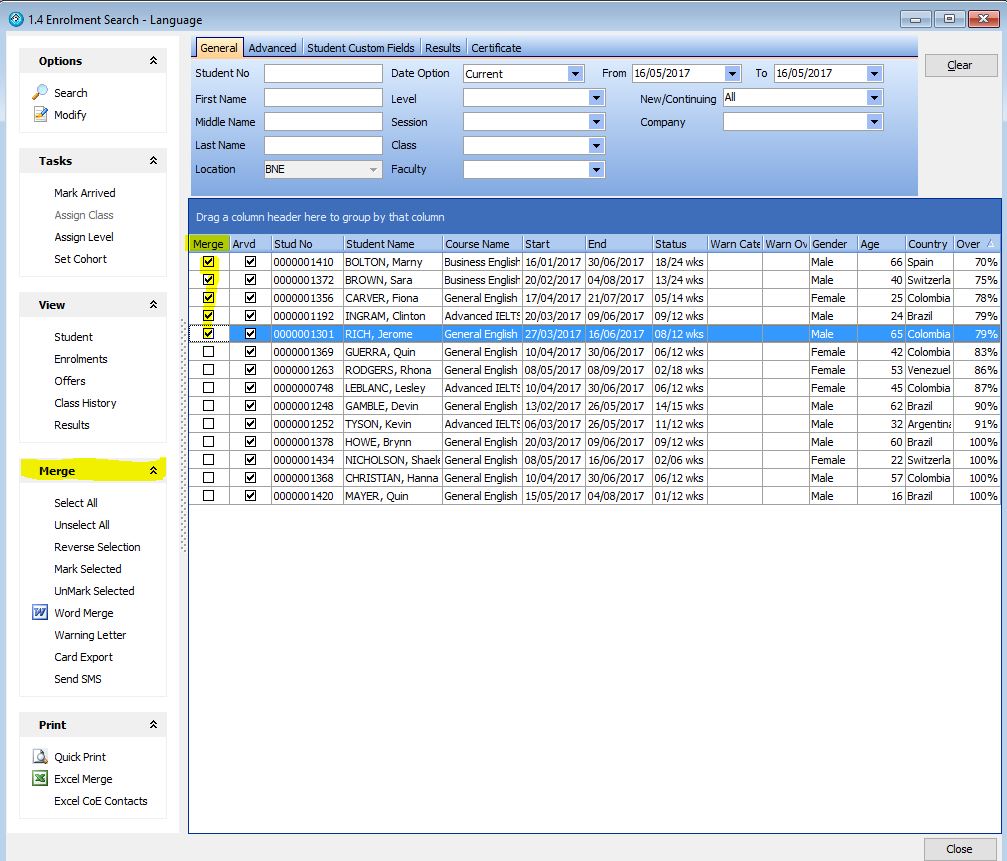
Task: Click the Select All link
Action: [76, 503]
